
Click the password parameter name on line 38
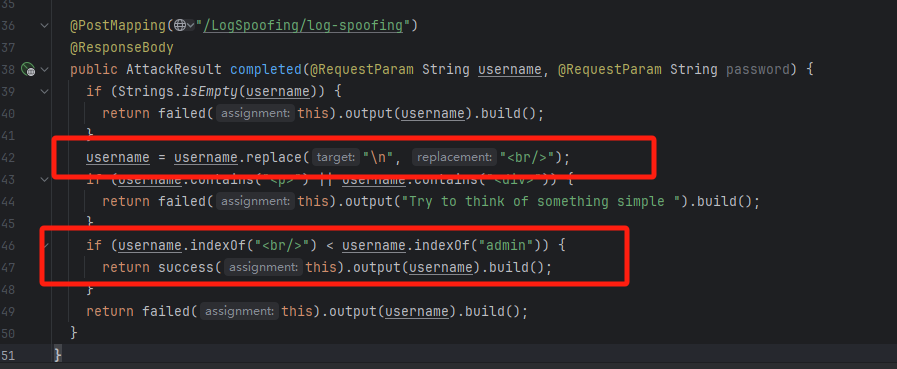[758, 70]
